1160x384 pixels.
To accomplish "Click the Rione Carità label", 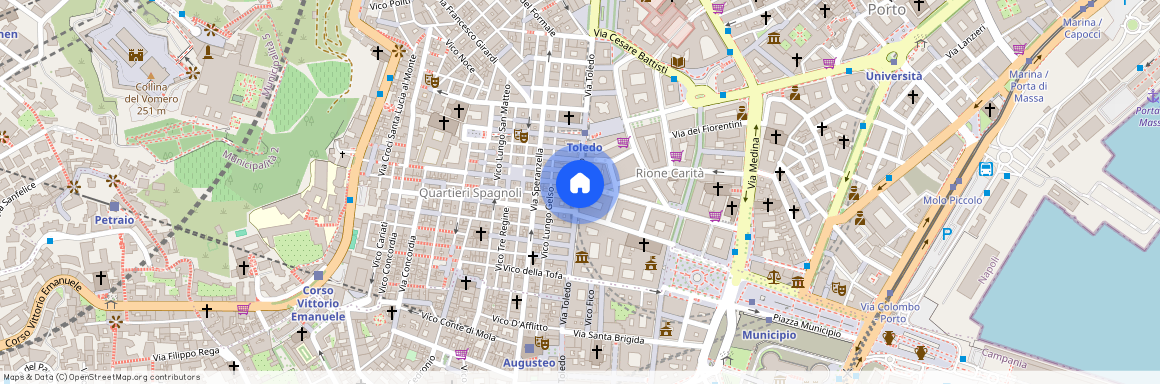I will tap(670, 173).
